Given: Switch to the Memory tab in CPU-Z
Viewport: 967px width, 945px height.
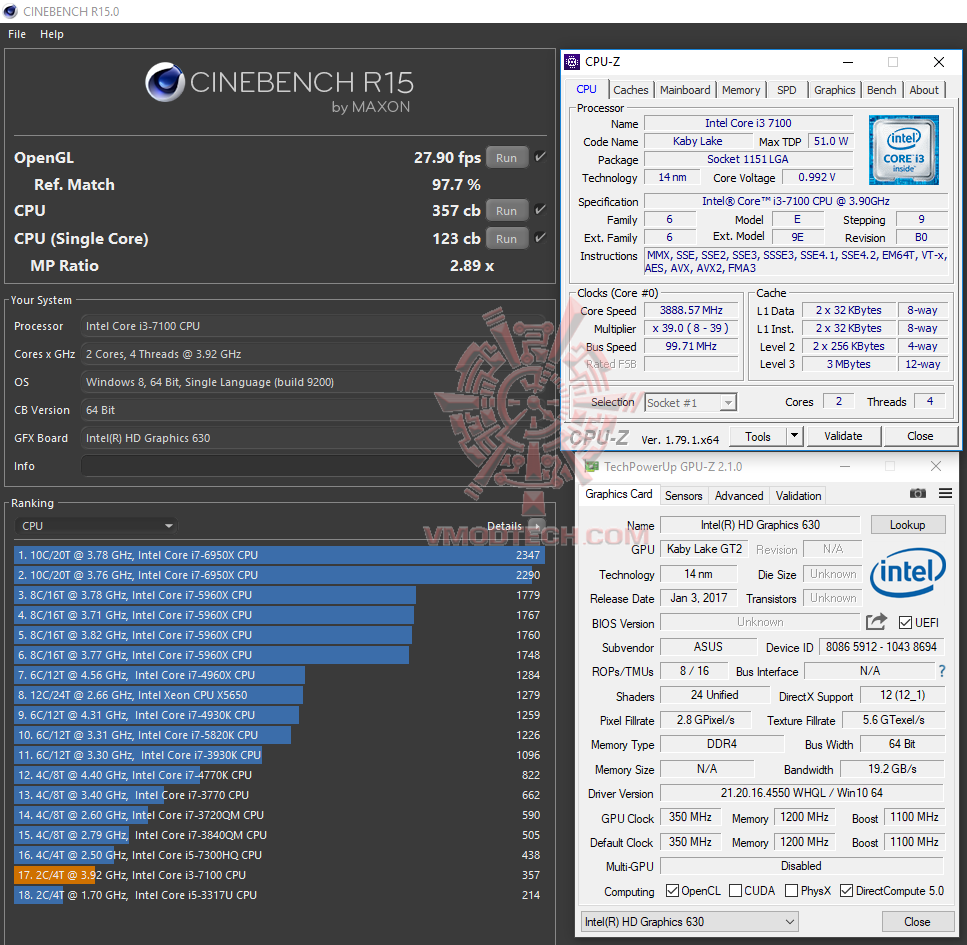Looking at the screenshot, I should pyautogui.click(x=741, y=90).
